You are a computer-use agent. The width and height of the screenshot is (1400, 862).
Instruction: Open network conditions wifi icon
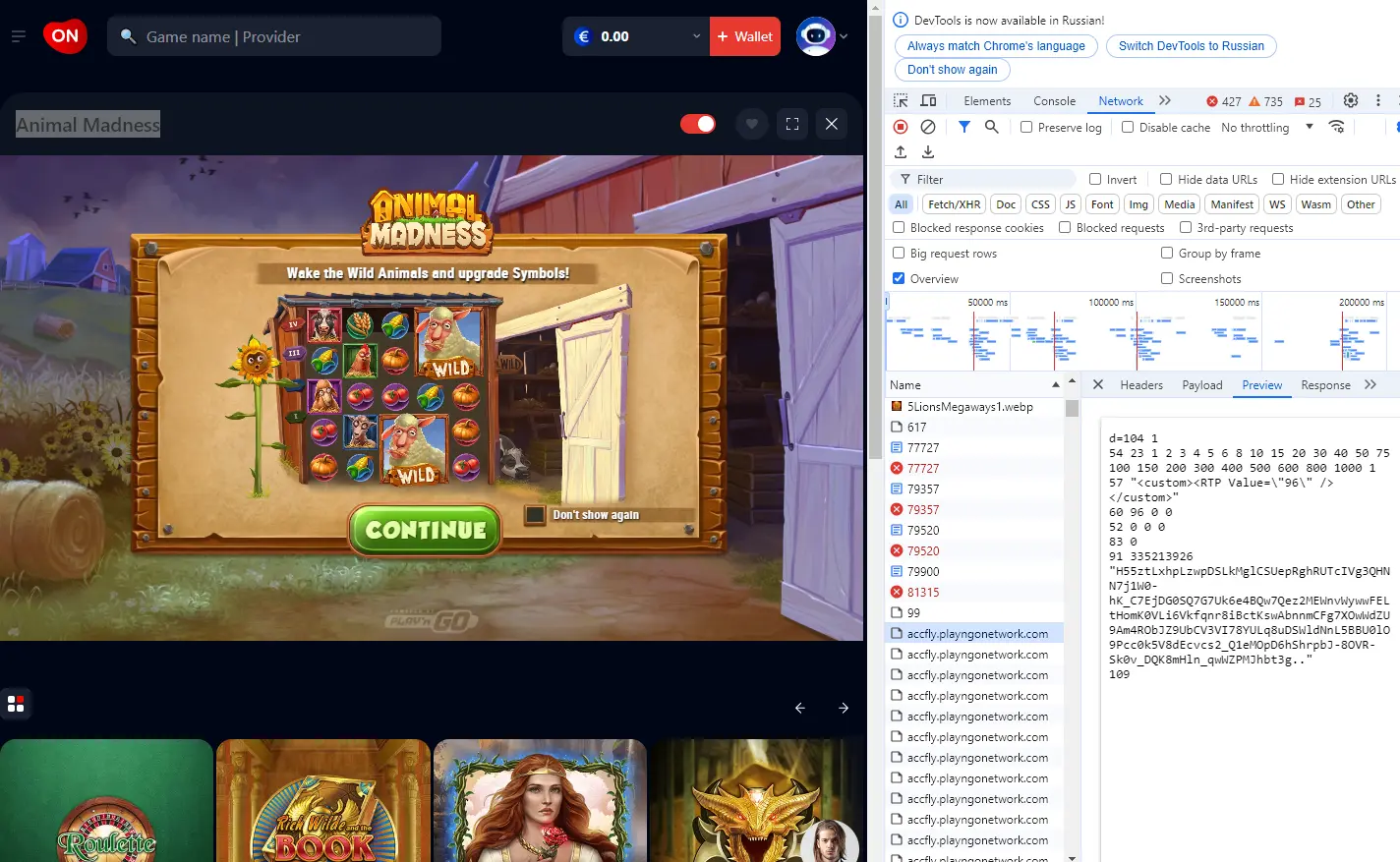[1336, 127]
